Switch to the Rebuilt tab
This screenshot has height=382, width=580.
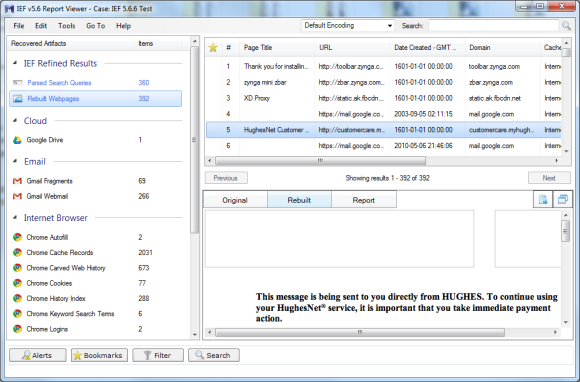coord(299,200)
